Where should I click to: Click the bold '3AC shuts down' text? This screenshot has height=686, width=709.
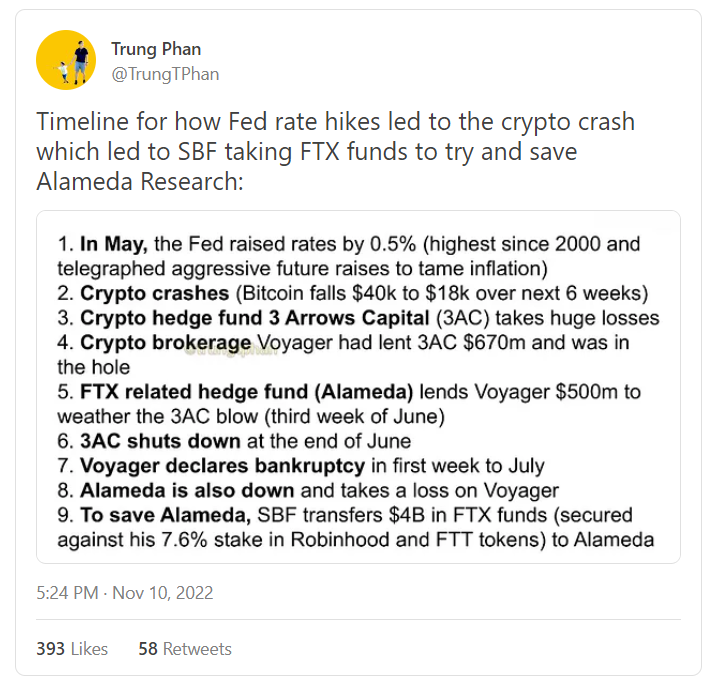click(x=160, y=441)
